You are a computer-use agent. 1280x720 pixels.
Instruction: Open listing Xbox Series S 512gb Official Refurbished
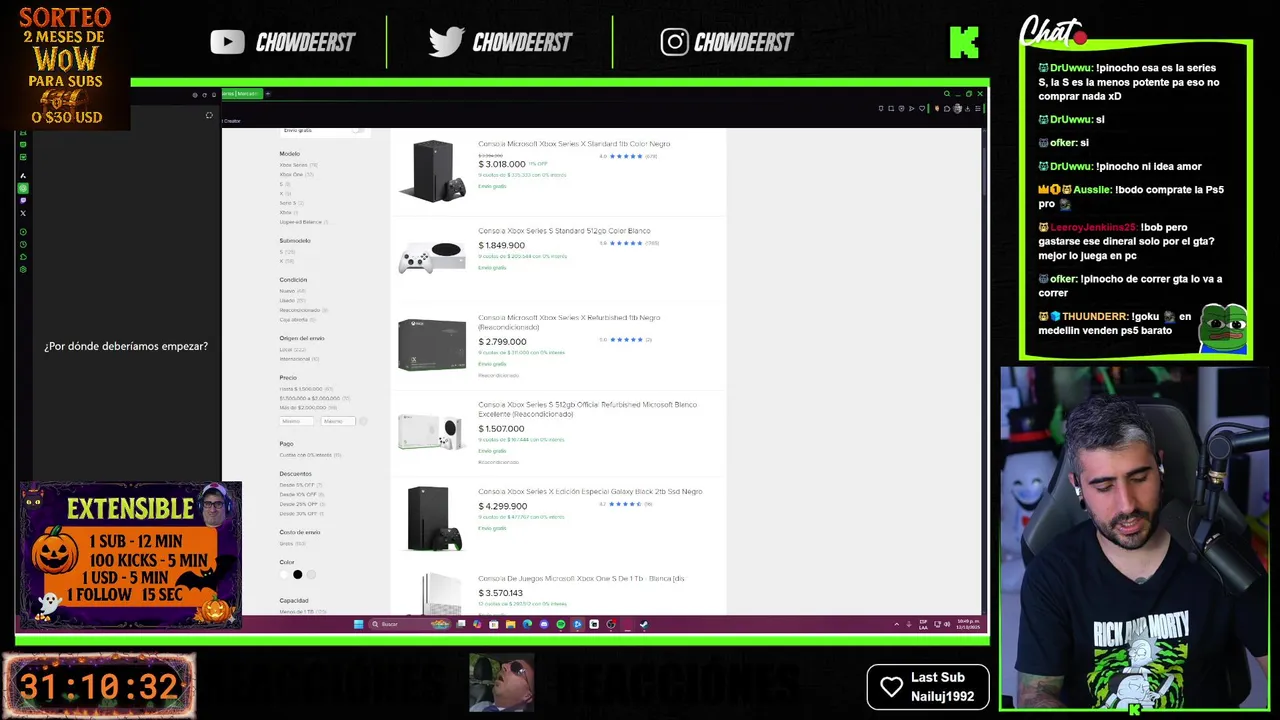pyautogui.click(x=588, y=409)
